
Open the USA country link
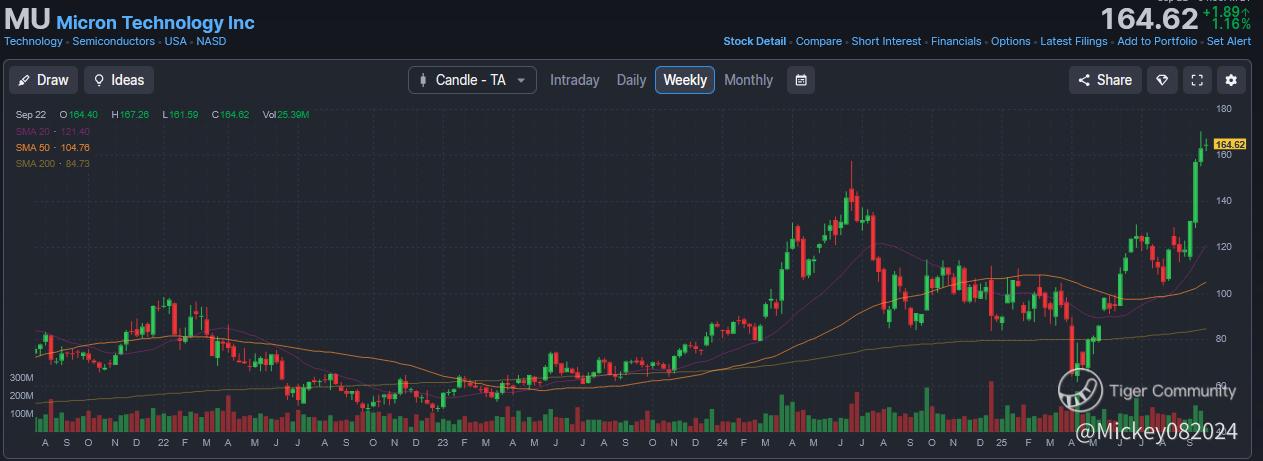(x=175, y=41)
